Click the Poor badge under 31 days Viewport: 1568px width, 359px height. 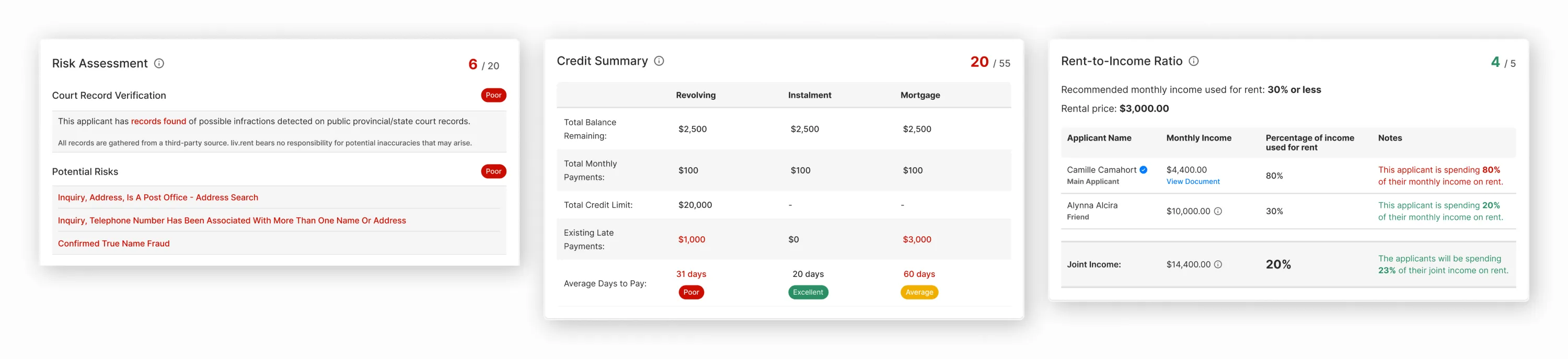coord(691,292)
